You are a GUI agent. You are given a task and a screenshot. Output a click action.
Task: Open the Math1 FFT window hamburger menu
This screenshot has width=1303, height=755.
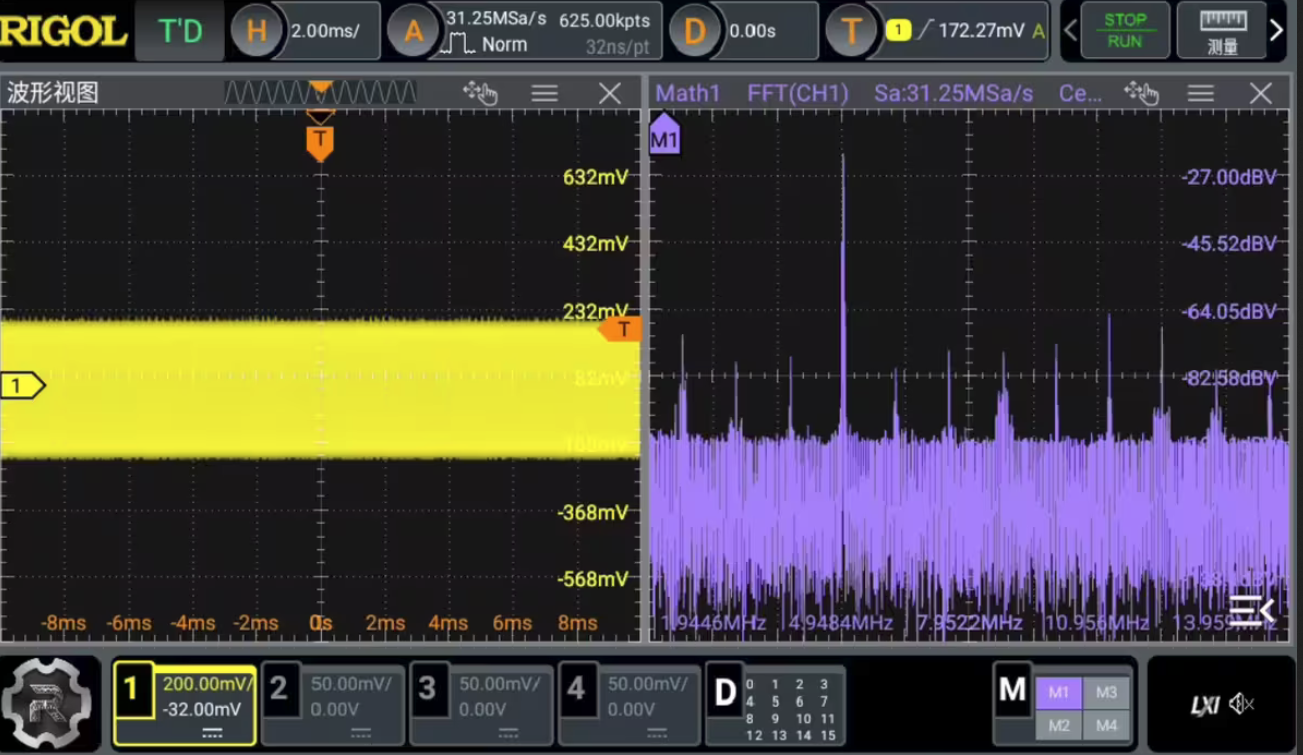click(x=1200, y=93)
